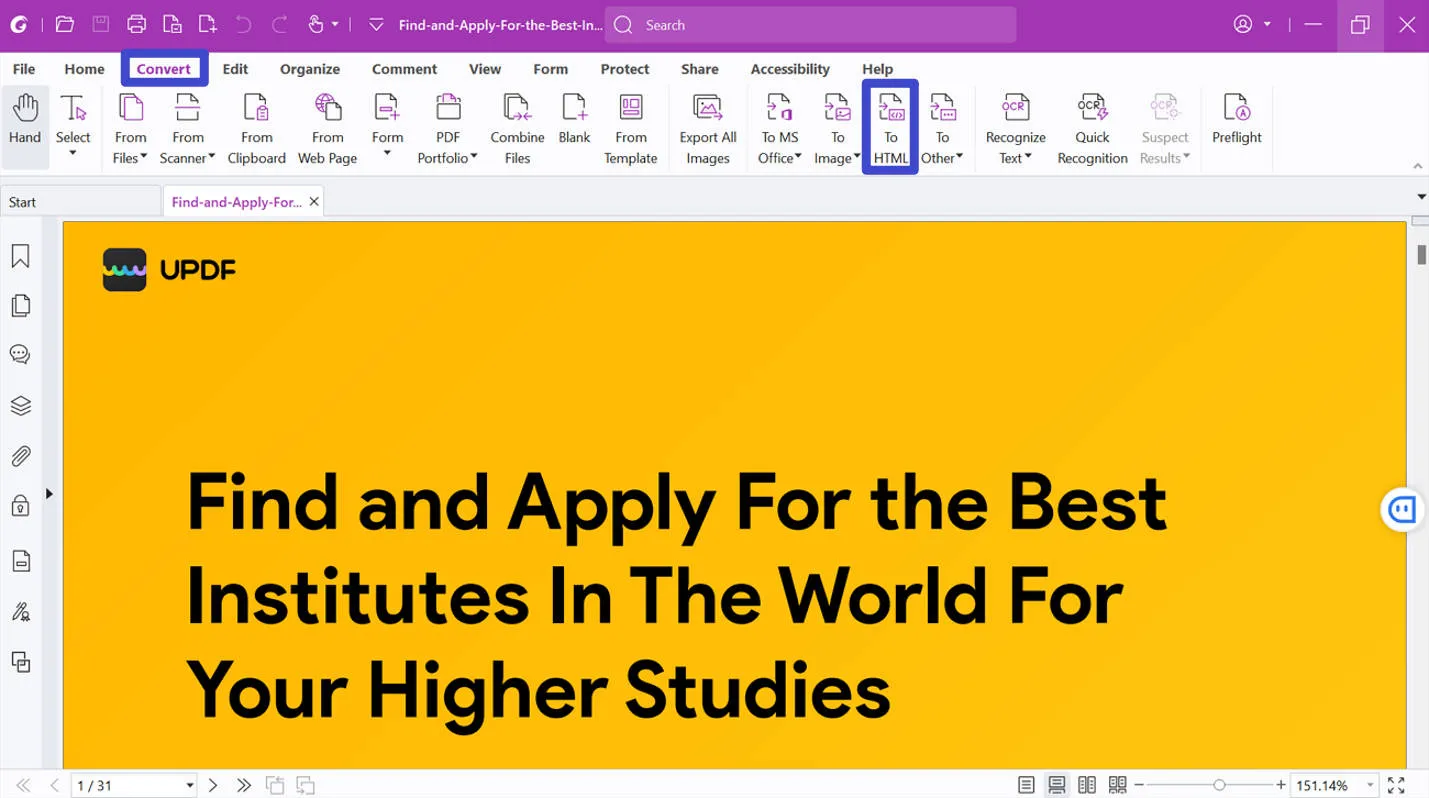1429x798 pixels.
Task: Expand From Files dropdown arrow
Action: (x=144, y=157)
